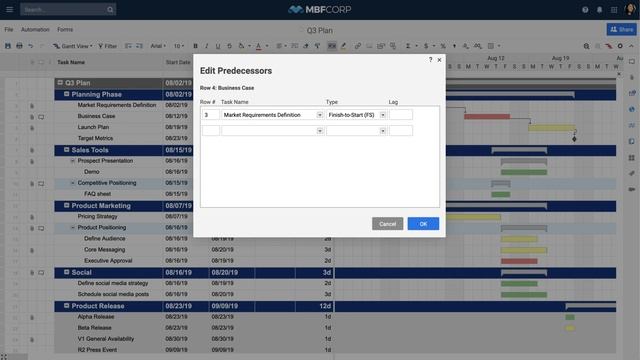Image resolution: width=640 pixels, height=360 pixels.
Task: Open text color picker
Action: tap(261, 46)
